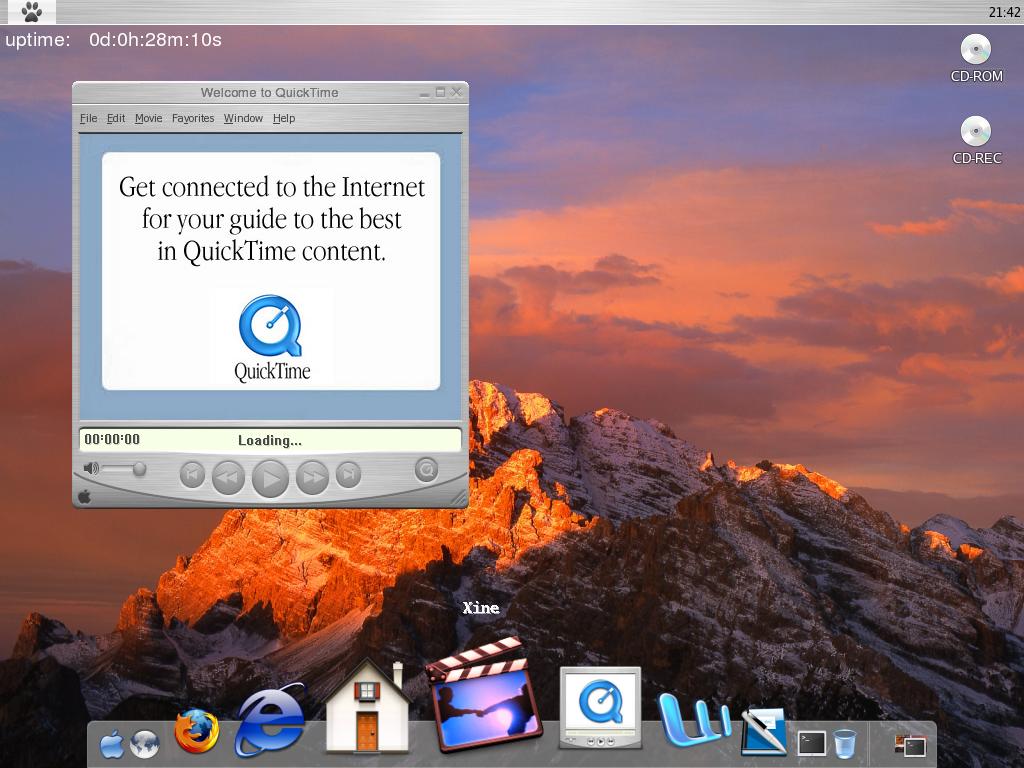The width and height of the screenshot is (1024, 768).
Task: Click the paw icon in top panel
Action: 31,11
